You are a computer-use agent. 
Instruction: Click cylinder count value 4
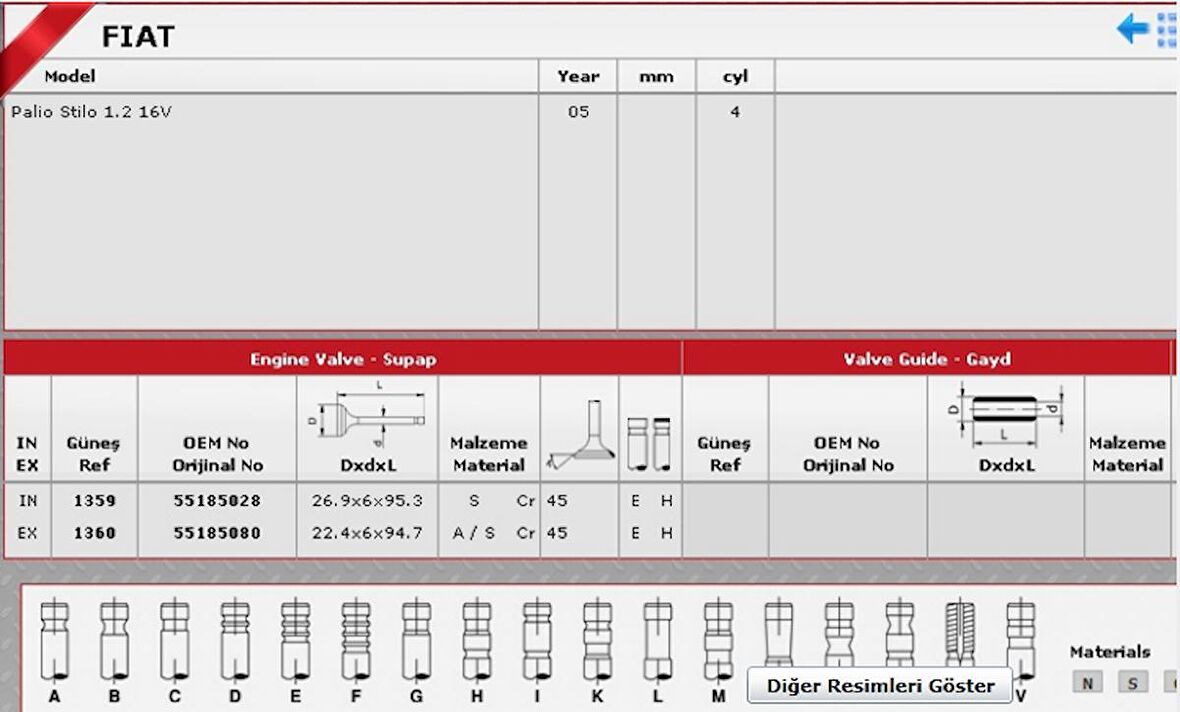pos(735,112)
